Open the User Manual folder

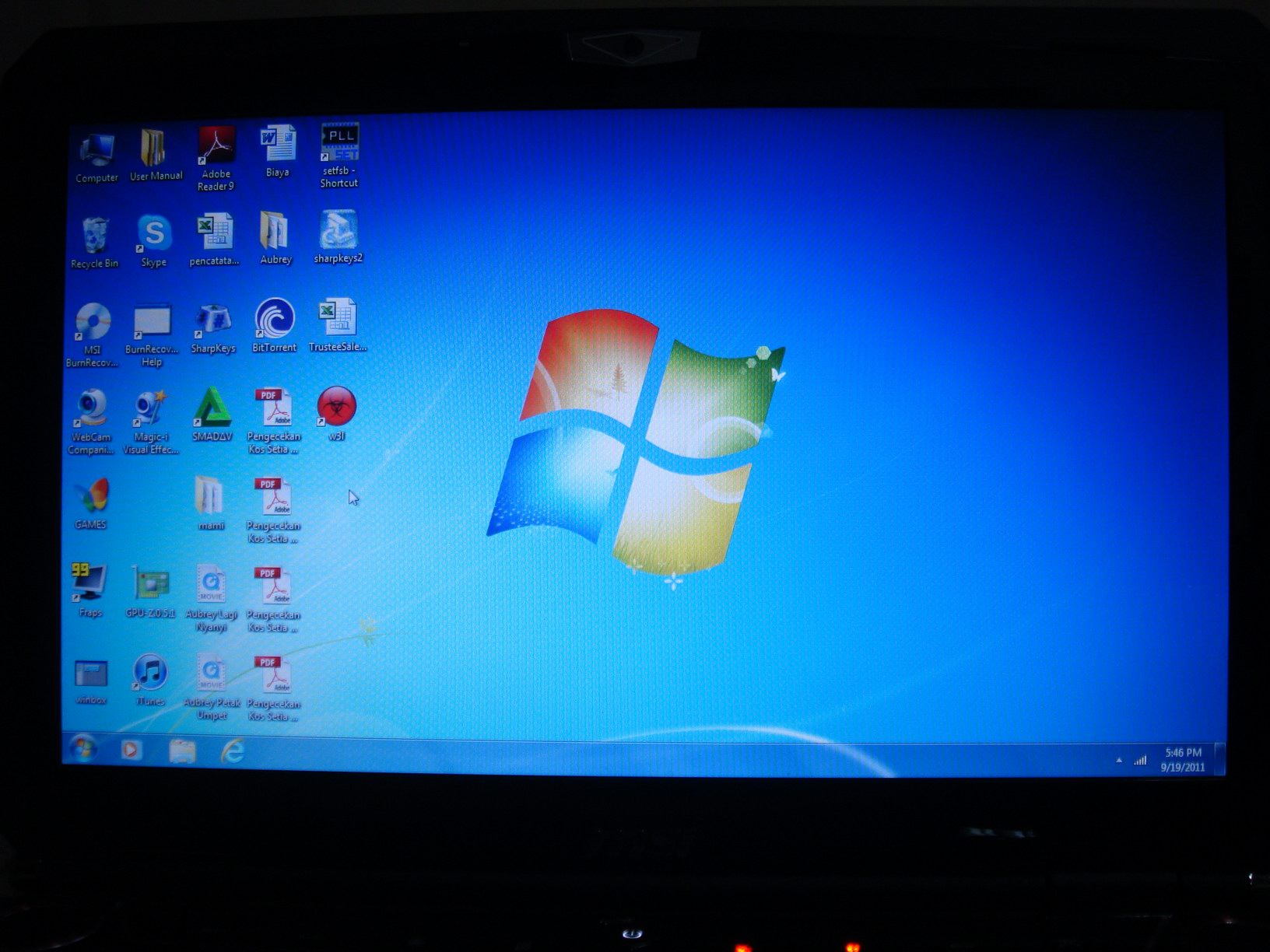[156, 156]
